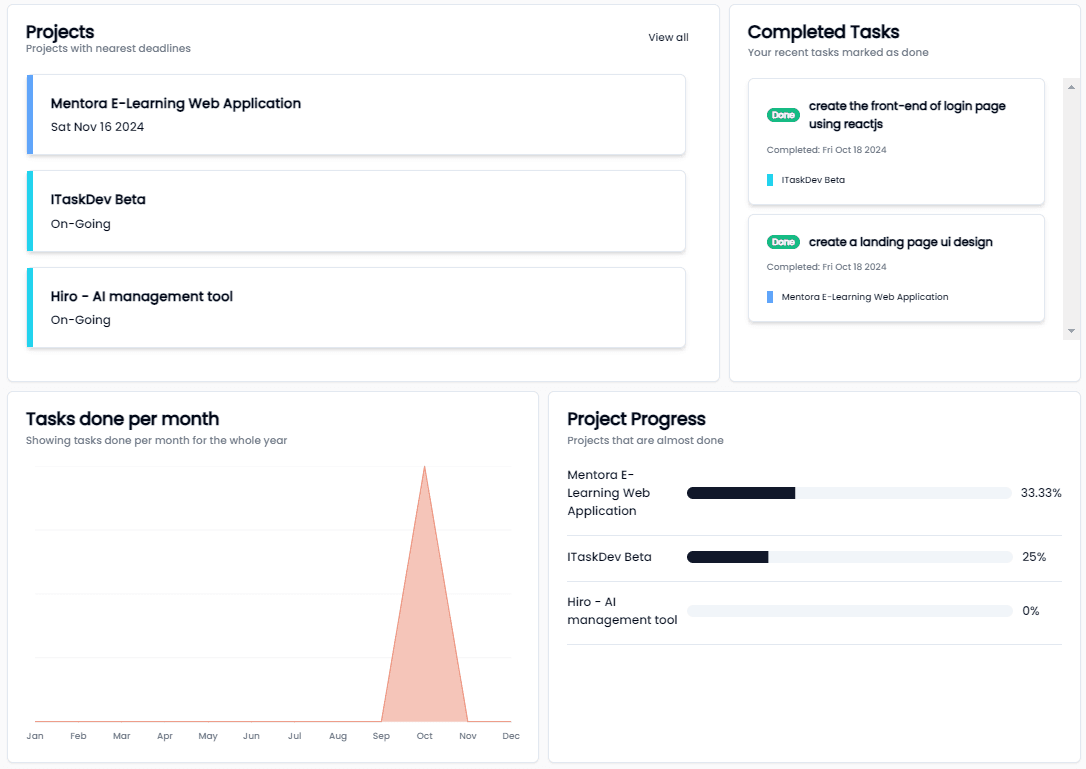The height and width of the screenshot is (769, 1086).
Task: Open the View all projects link
Action: click(x=668, y=37)
